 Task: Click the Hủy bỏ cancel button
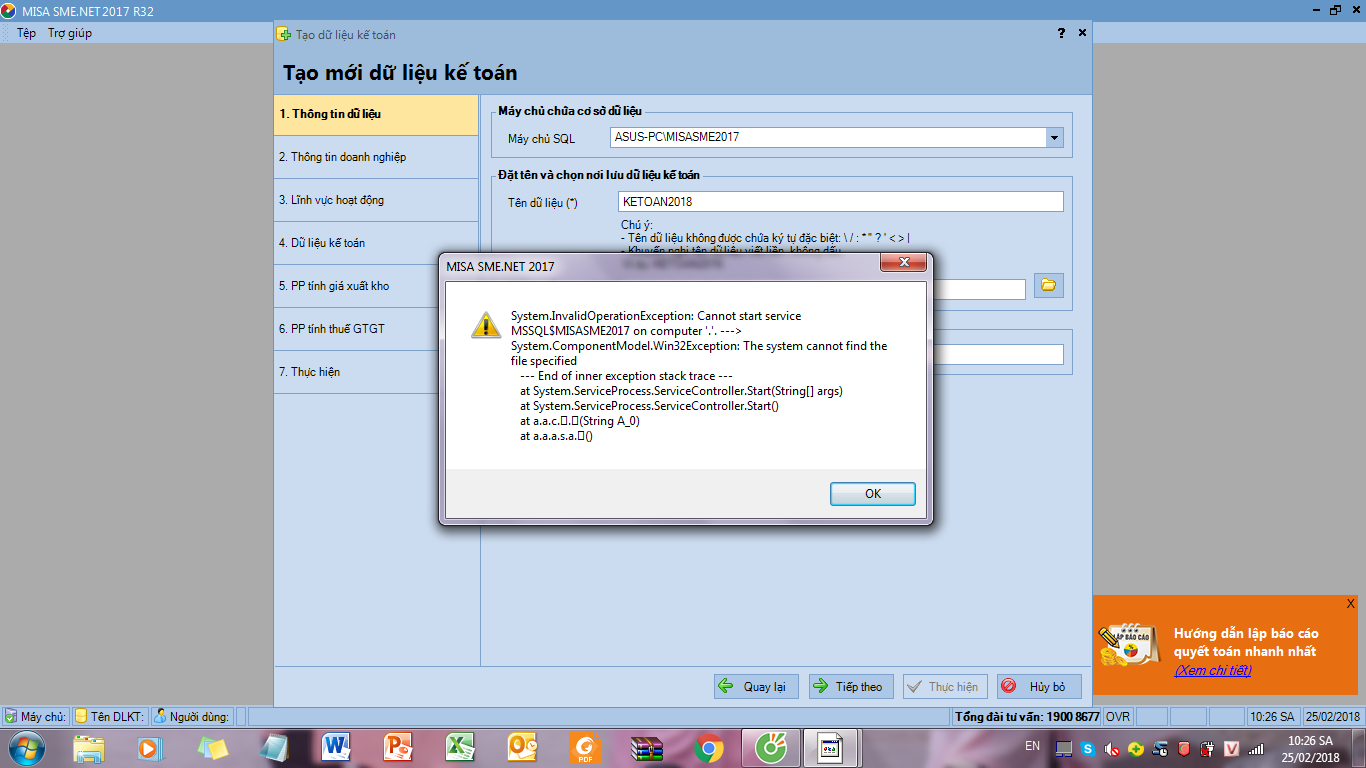[x=1038, y=687]
